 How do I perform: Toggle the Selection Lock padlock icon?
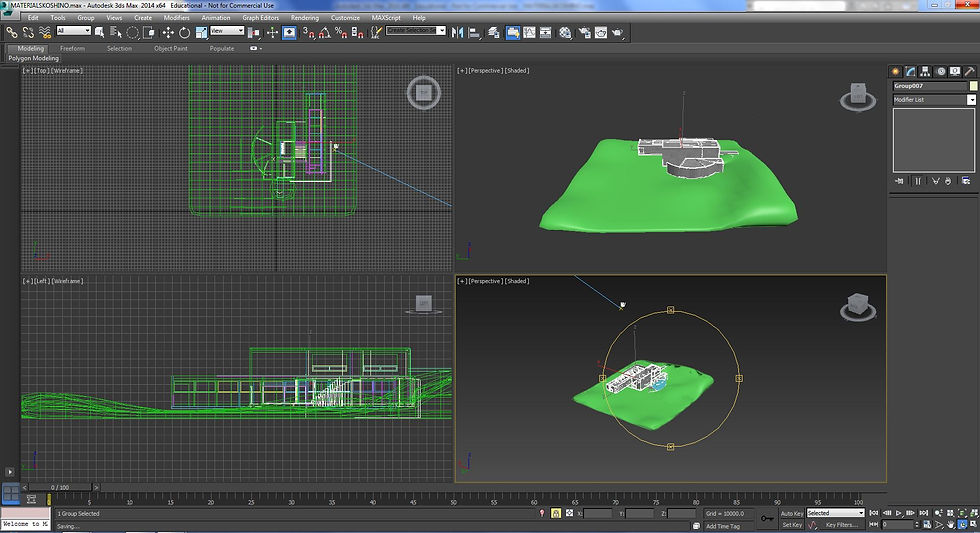tap(556, 513)
